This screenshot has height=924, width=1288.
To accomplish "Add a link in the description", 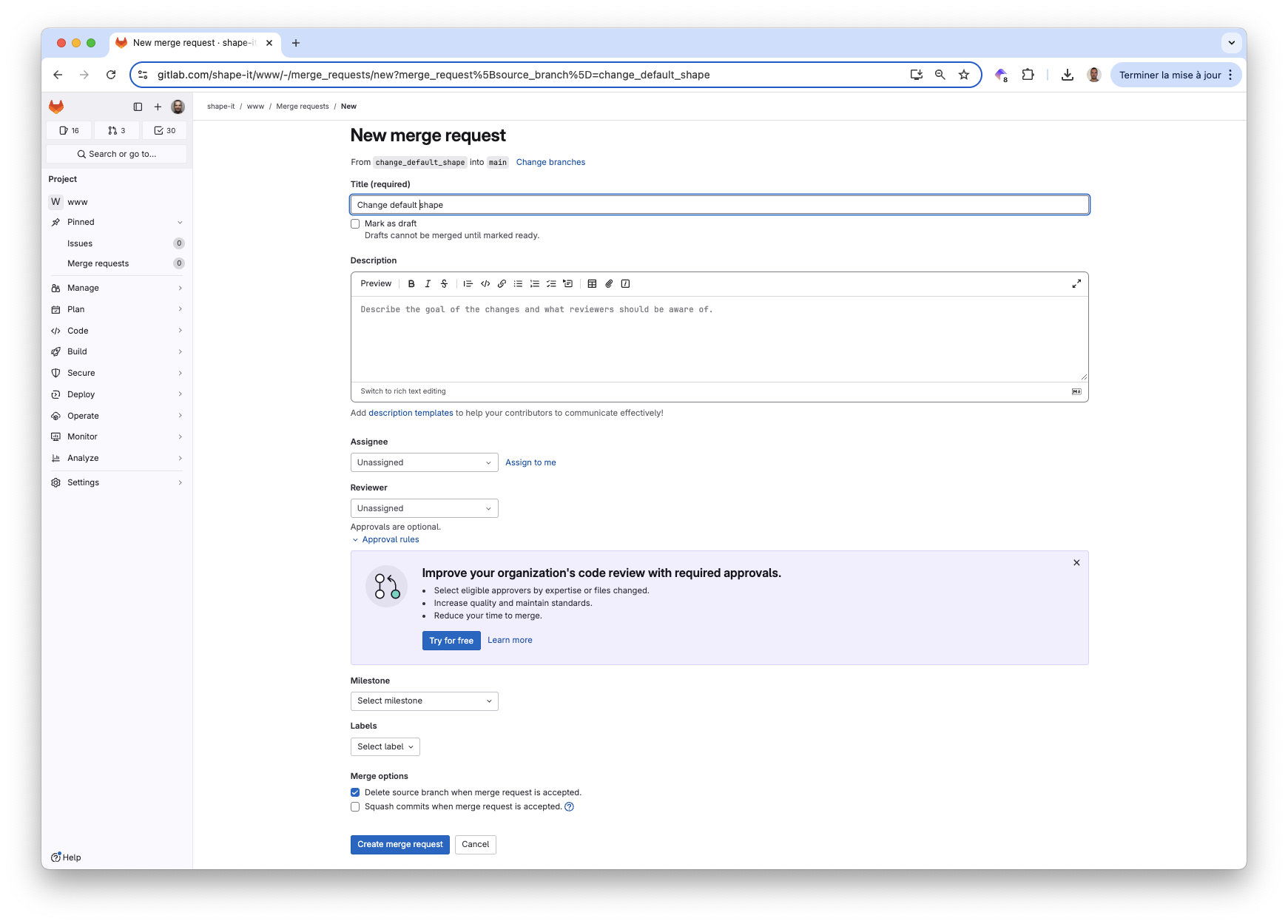I will (502, 284).
